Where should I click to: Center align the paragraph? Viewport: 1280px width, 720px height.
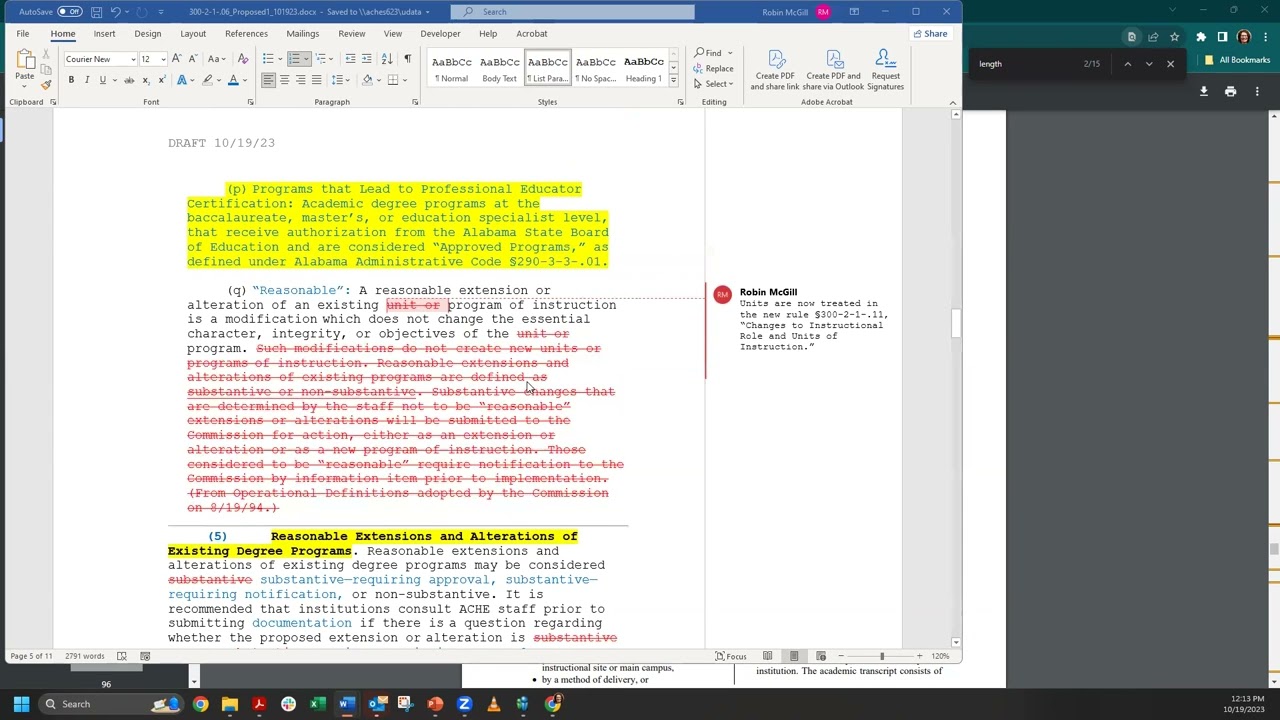click(284, 80)
